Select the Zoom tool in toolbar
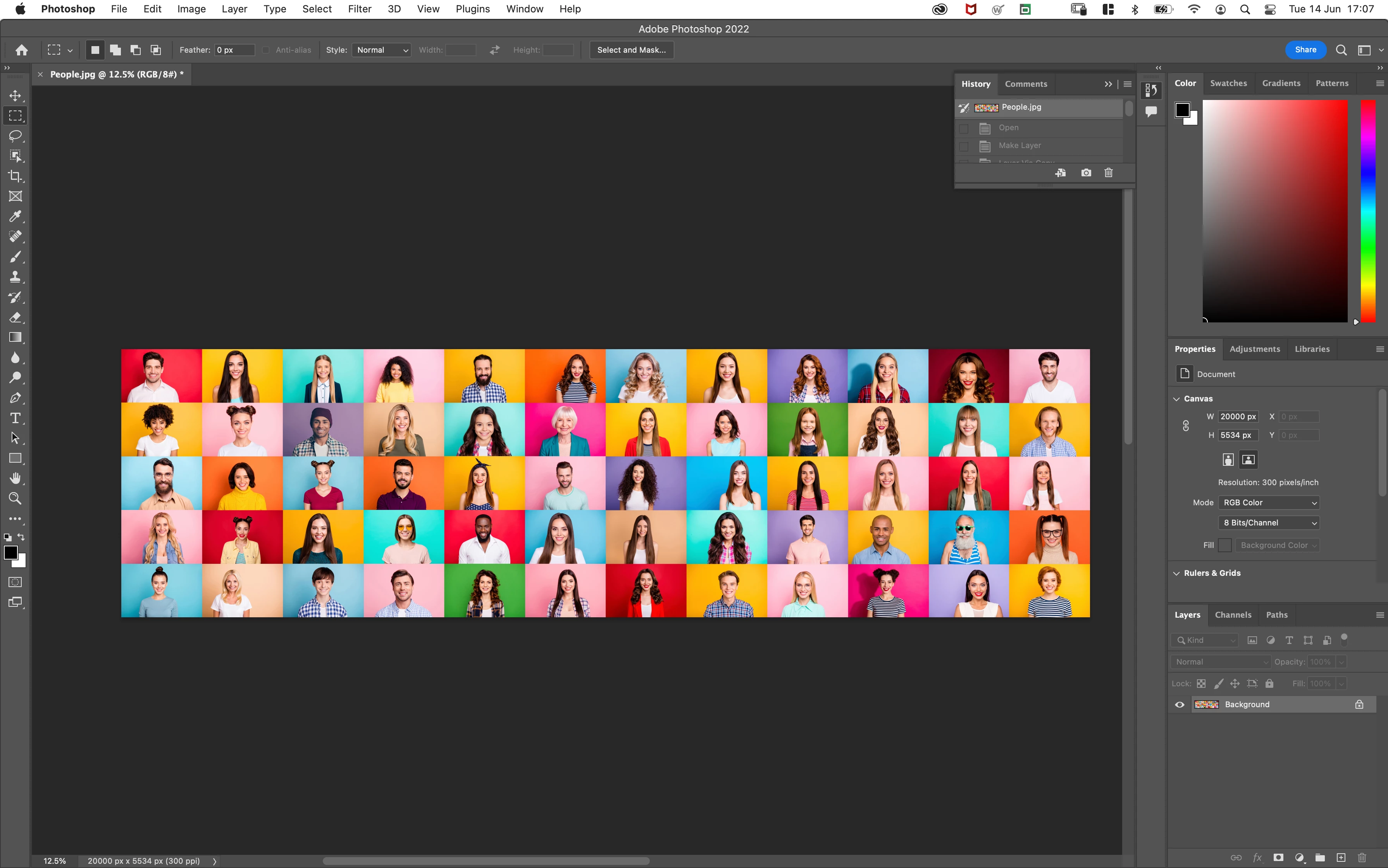This screenshot has width=1388, height=868. tap(15, 498)
